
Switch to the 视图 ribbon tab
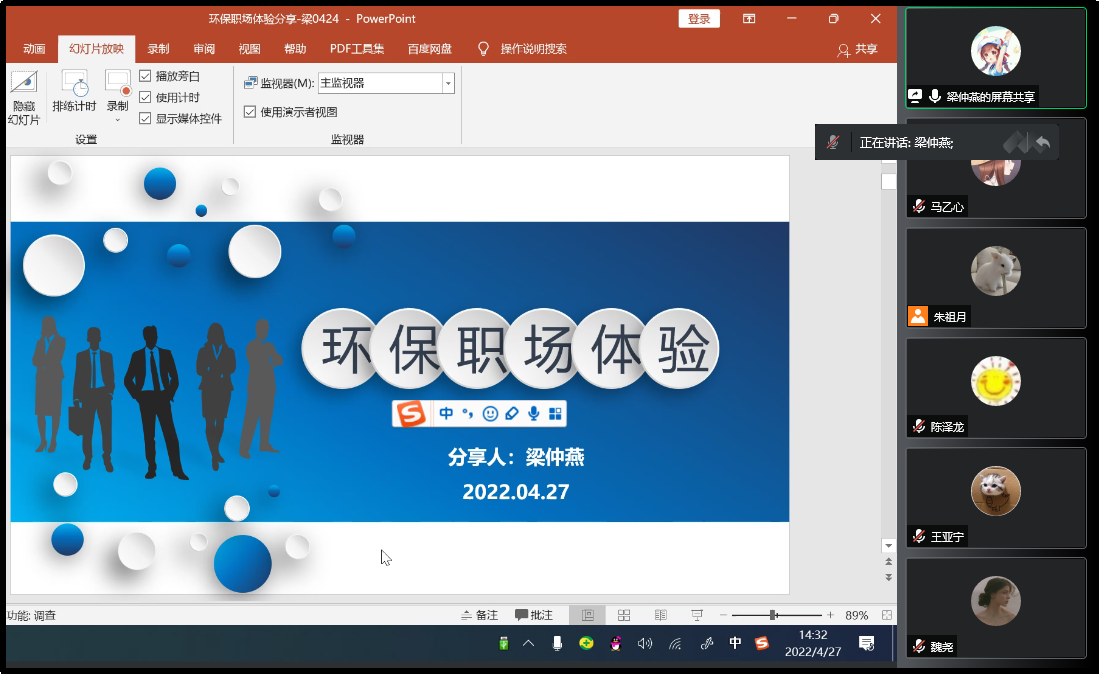pos(249,48)
